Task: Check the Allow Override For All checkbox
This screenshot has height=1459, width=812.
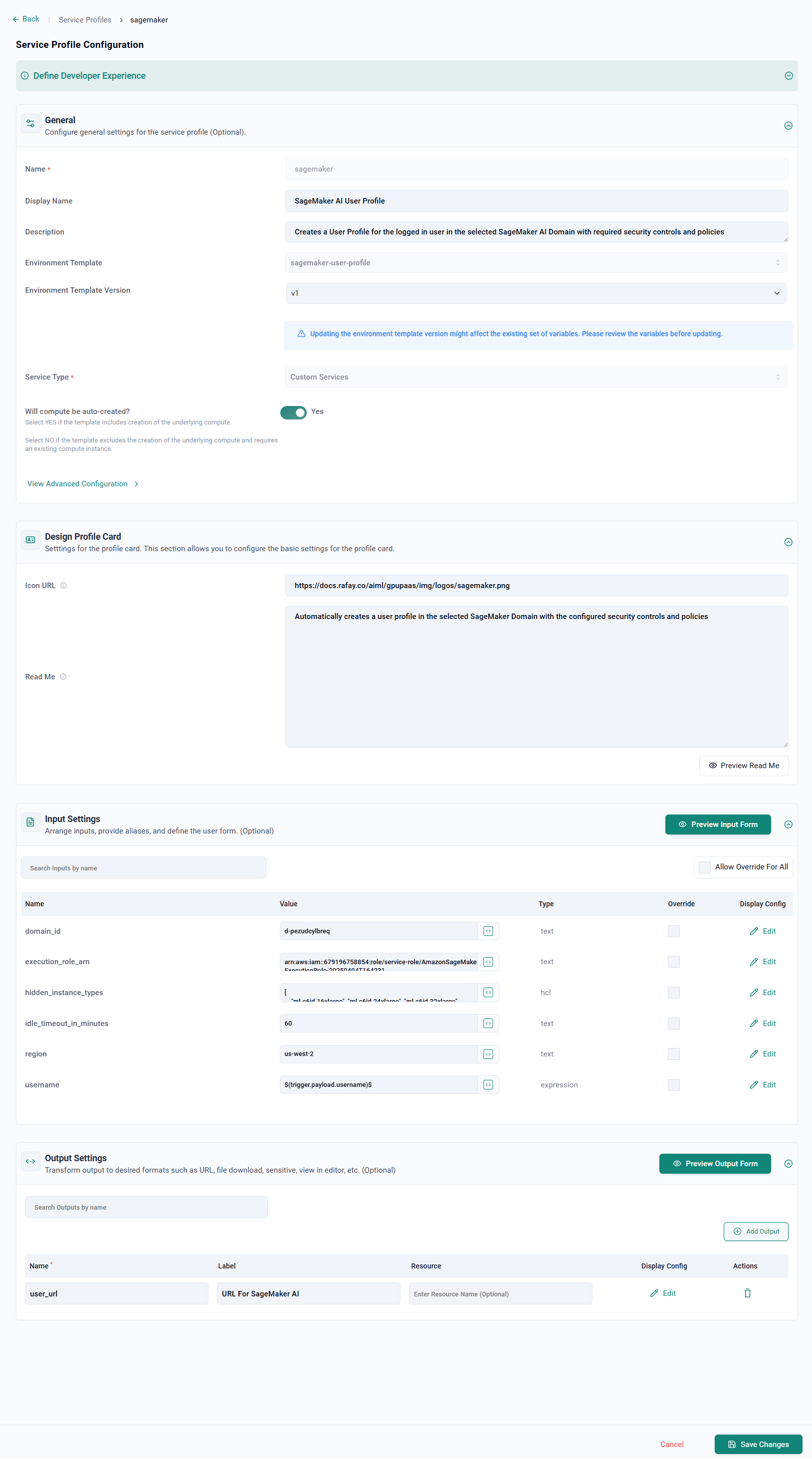Action: click(x=704, y=867)
